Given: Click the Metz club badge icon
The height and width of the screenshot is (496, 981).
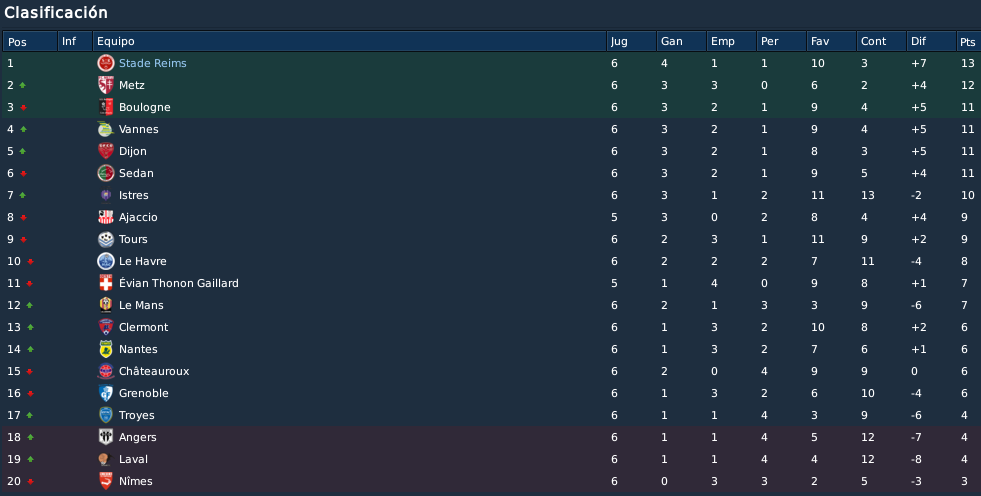Looking at the screenshot, I should pyautogui.click(x=106, y=85).
